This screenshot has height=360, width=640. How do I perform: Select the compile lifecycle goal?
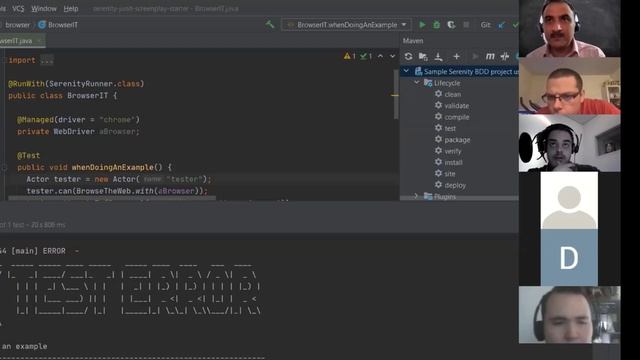(457, 117)
